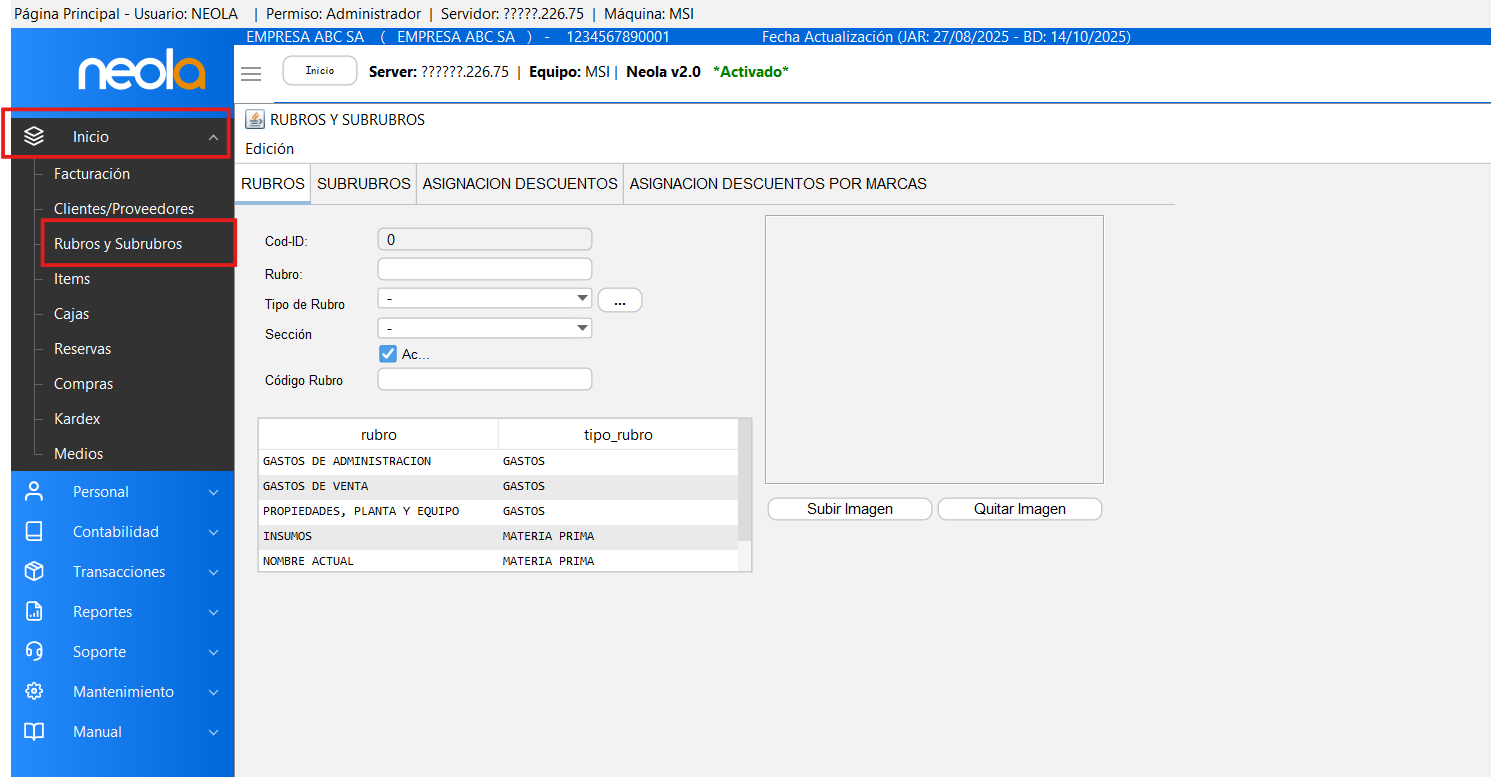1491x777 pixels.
Task: Click the Mantenimiento gear icon
Action: [x=34, y=691]
